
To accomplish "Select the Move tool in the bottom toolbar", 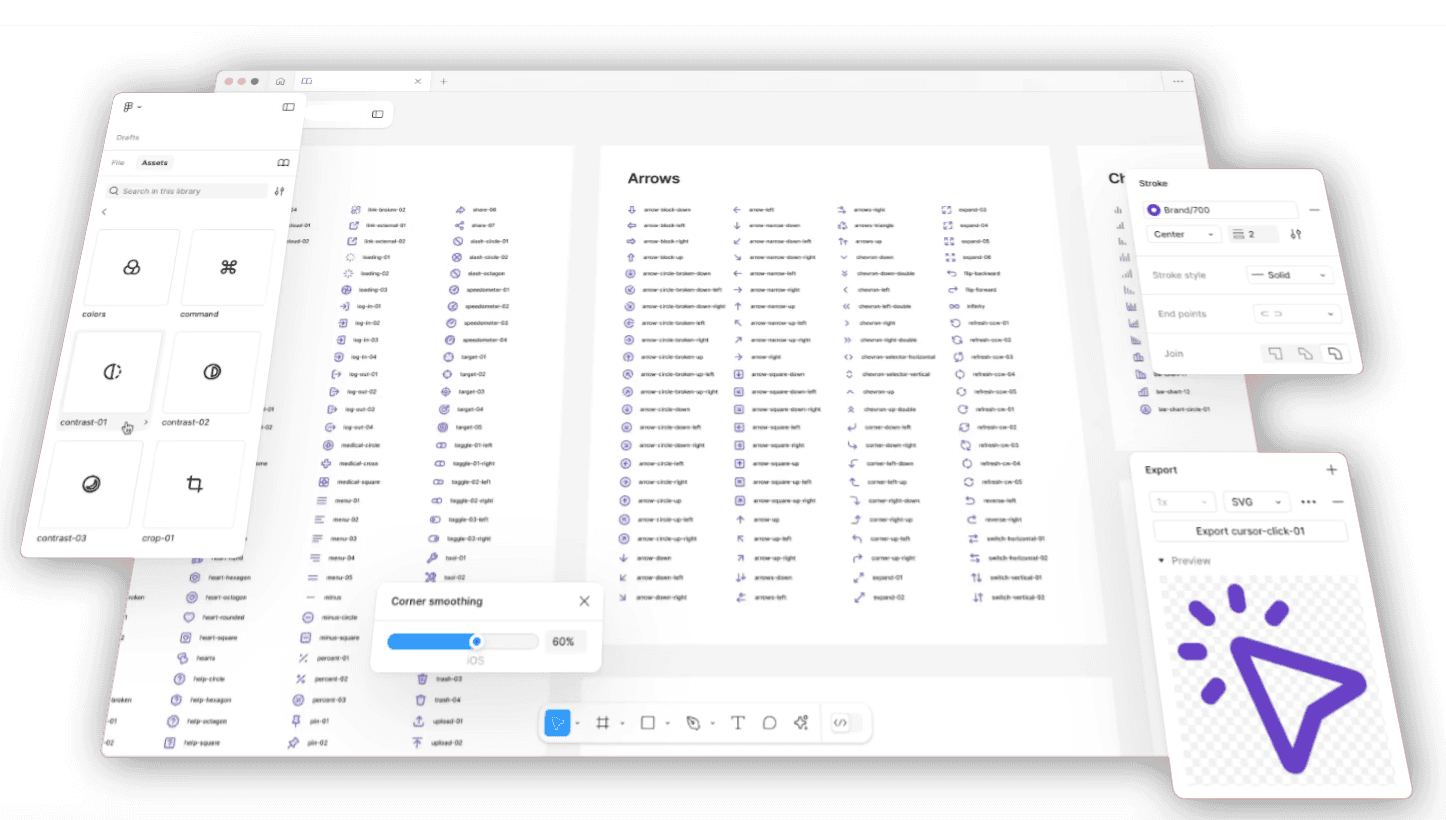I will pyautogui.click(x=557, y=723).
